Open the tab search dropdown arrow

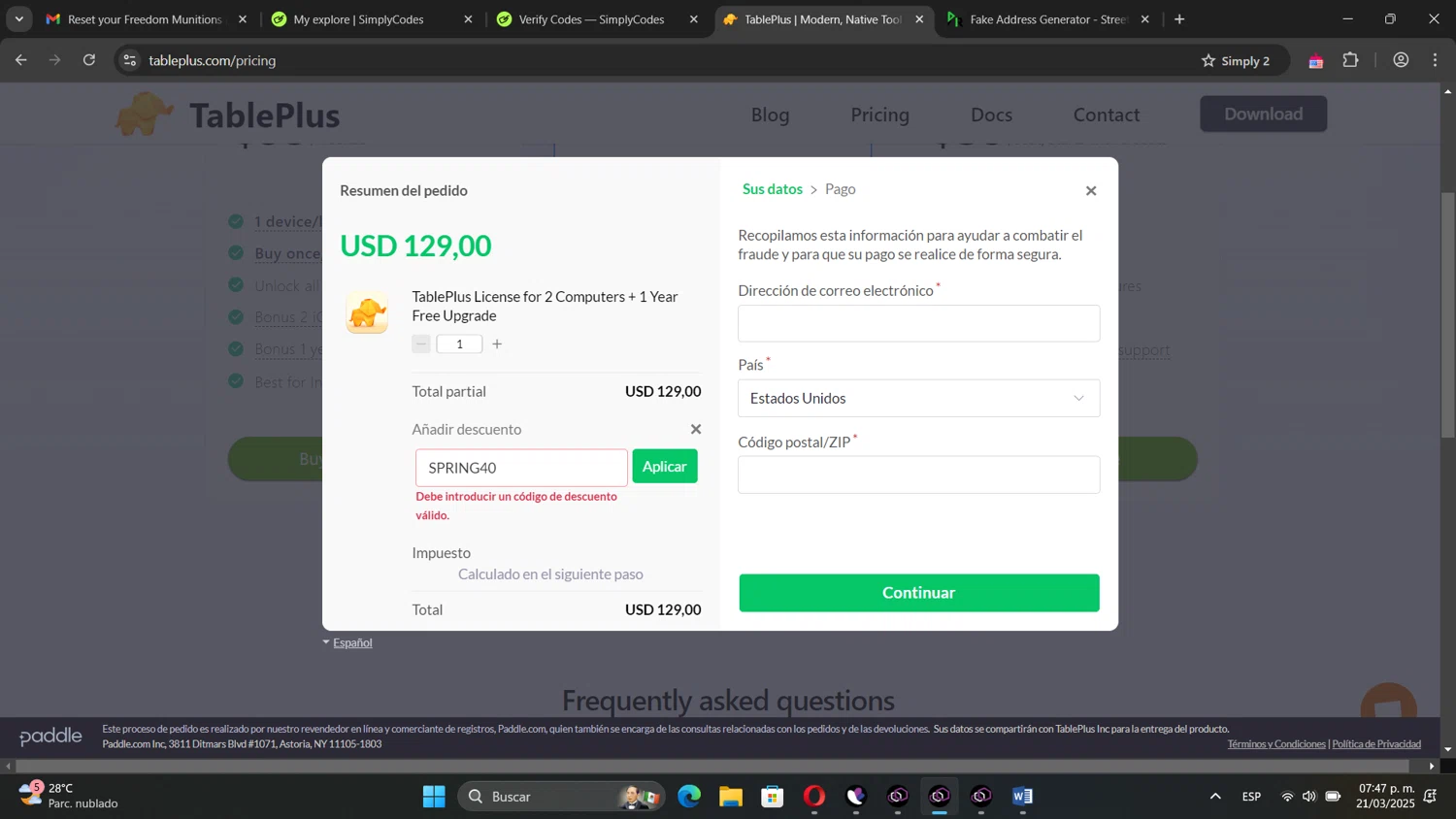[18, 19]
